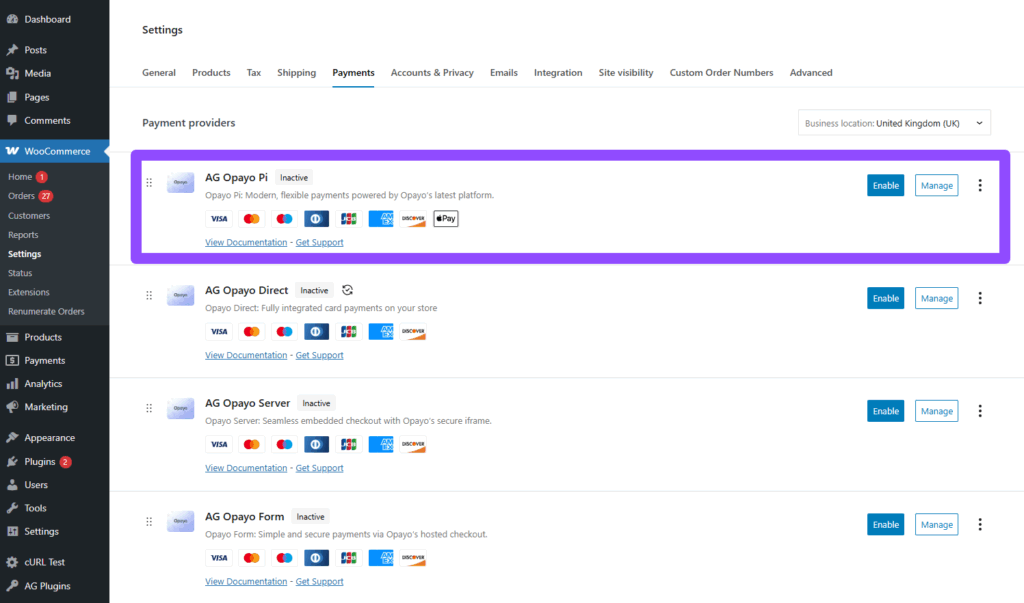Open more options for AG Opayo Direct
Viewport: 1024px width, 603px height.
(x=980, y=298)
